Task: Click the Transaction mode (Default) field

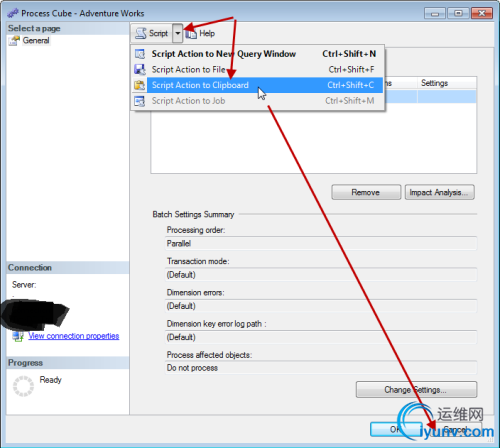Action: [x=321, y=275]
